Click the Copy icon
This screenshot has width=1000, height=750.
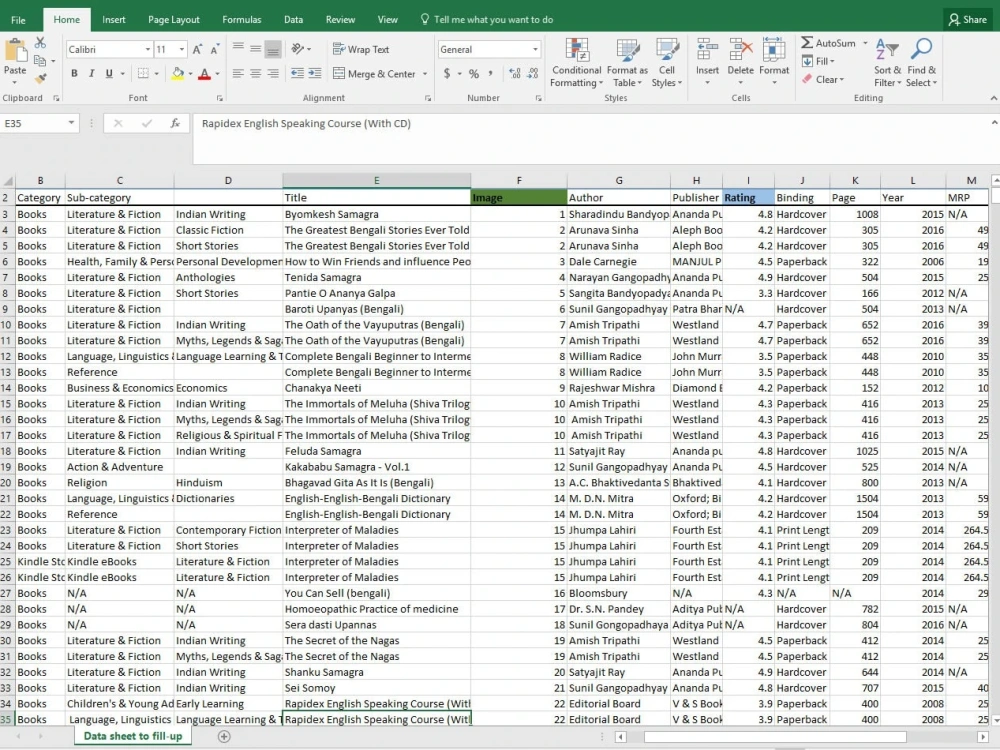(40, 61)
